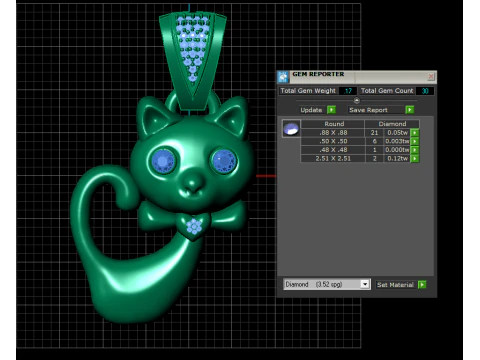Select the 2.51 X 2.51 size cell
The height and width of the screenshot is (360, 480).
click(x=333, y=159)
